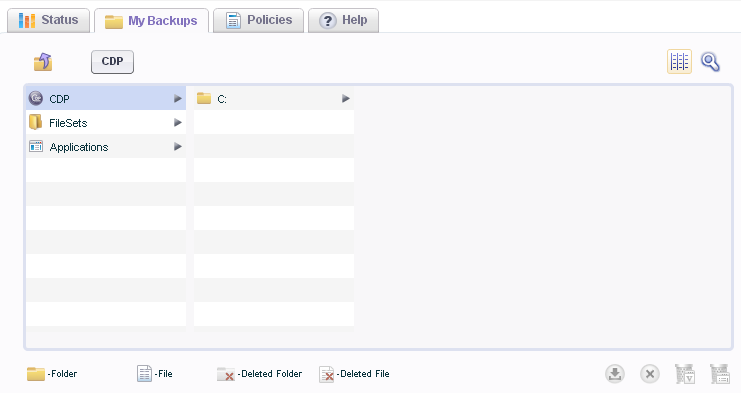This screenshot has height=393, width=741.
Task: Select the Applications row
Action: [106, 146]
